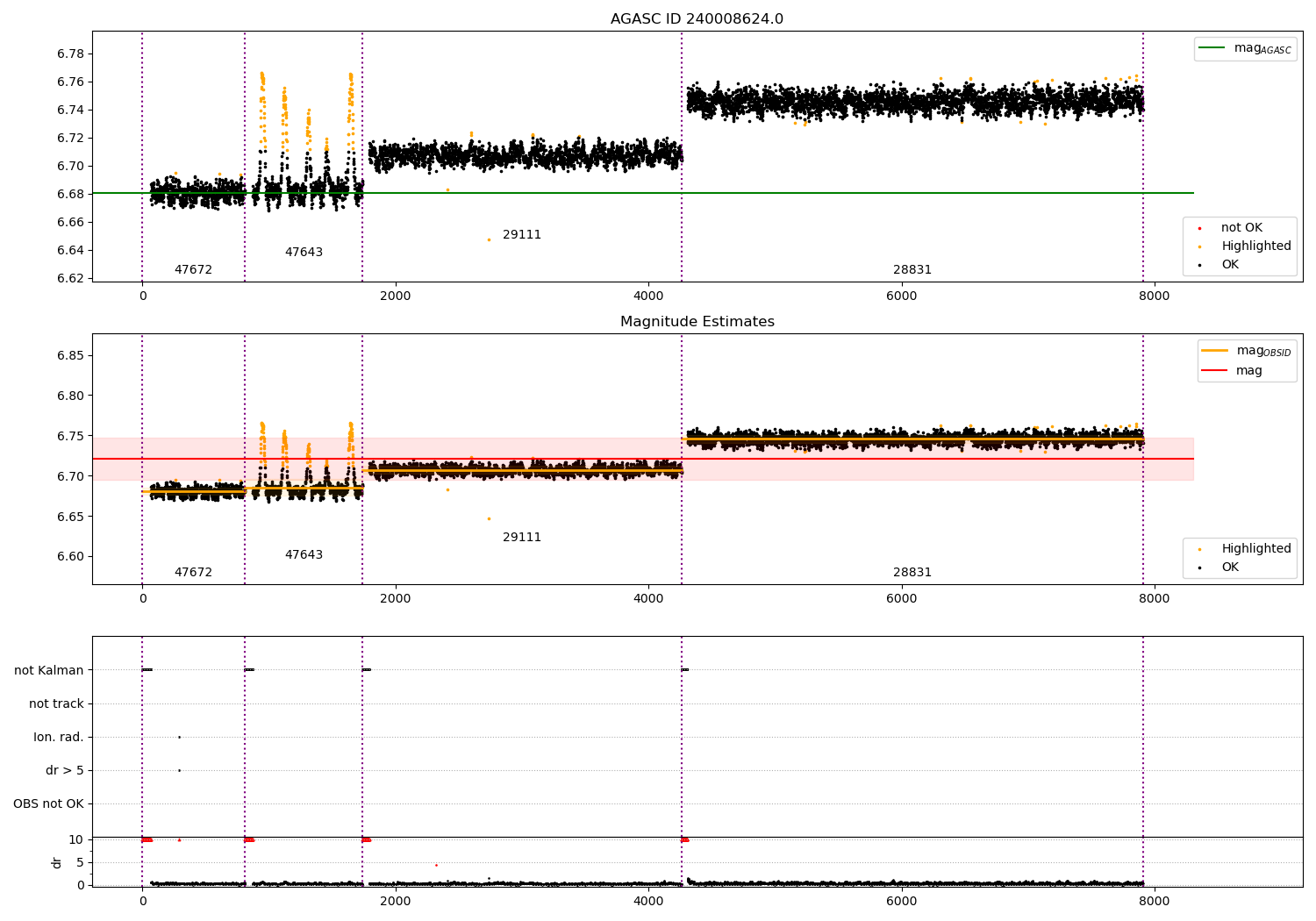
Task: Click the 'not track' axis label
Action: coord(56,704)
